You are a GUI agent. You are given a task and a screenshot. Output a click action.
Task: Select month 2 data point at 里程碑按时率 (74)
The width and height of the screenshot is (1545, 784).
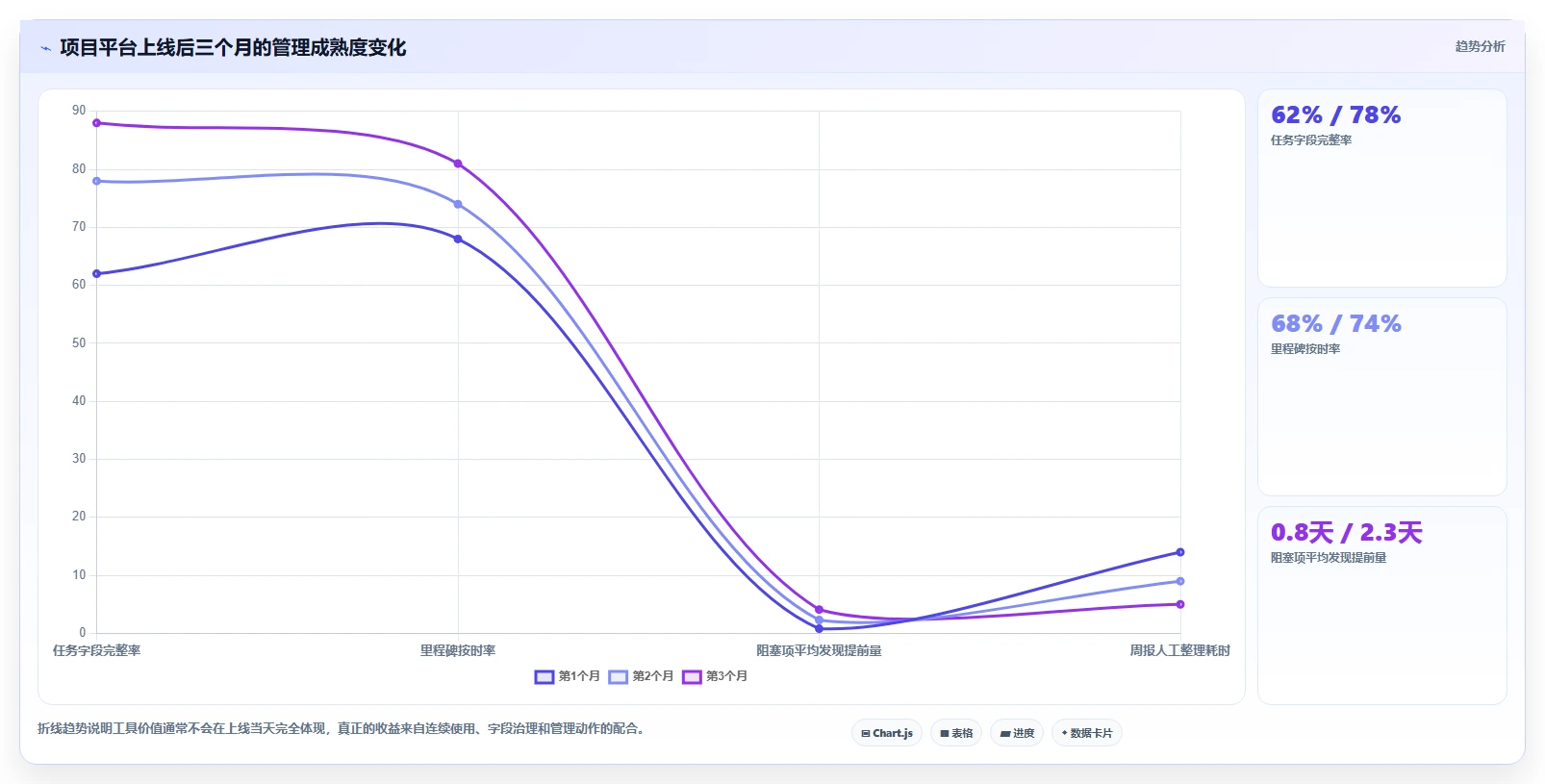(x=458, y=204)
